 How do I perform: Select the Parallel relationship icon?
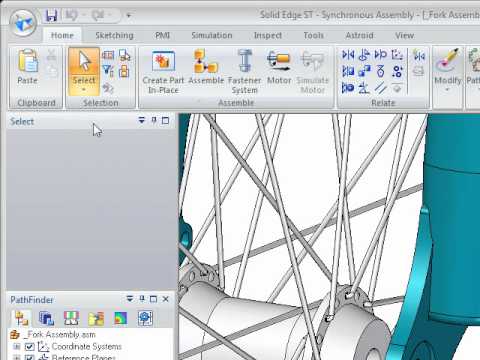click(380, 88)
